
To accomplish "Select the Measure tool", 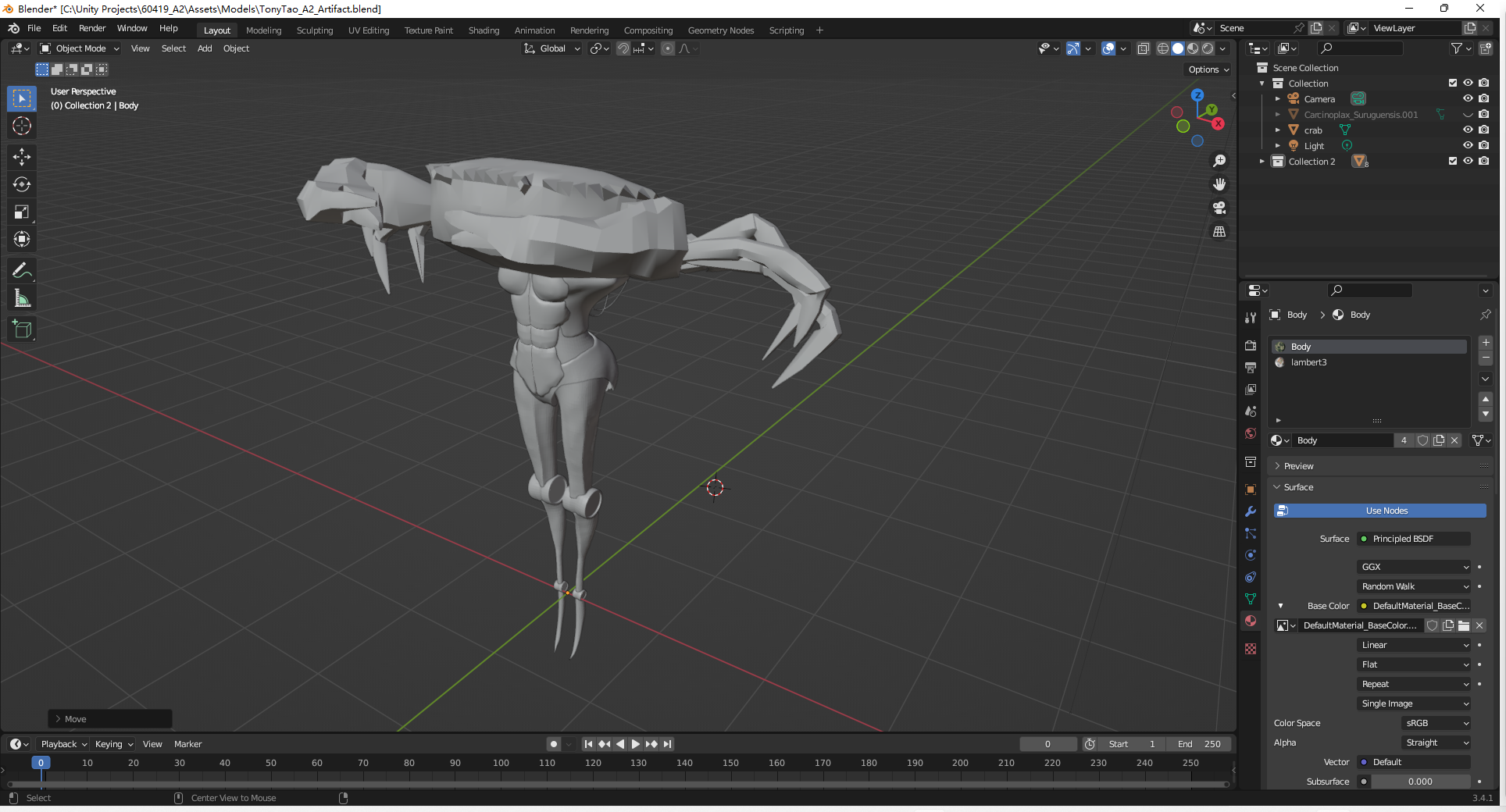I will (x=22, y=298).
